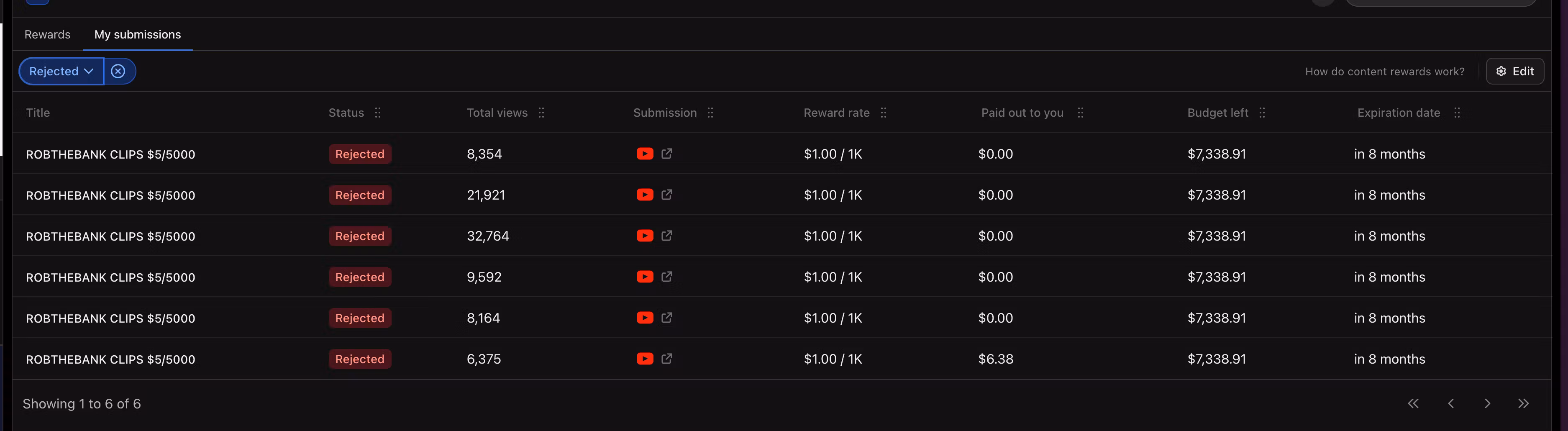Jump to first page double arrow
The height and width of the screenshot is (431, 1568).
[x=1413, y=404]
